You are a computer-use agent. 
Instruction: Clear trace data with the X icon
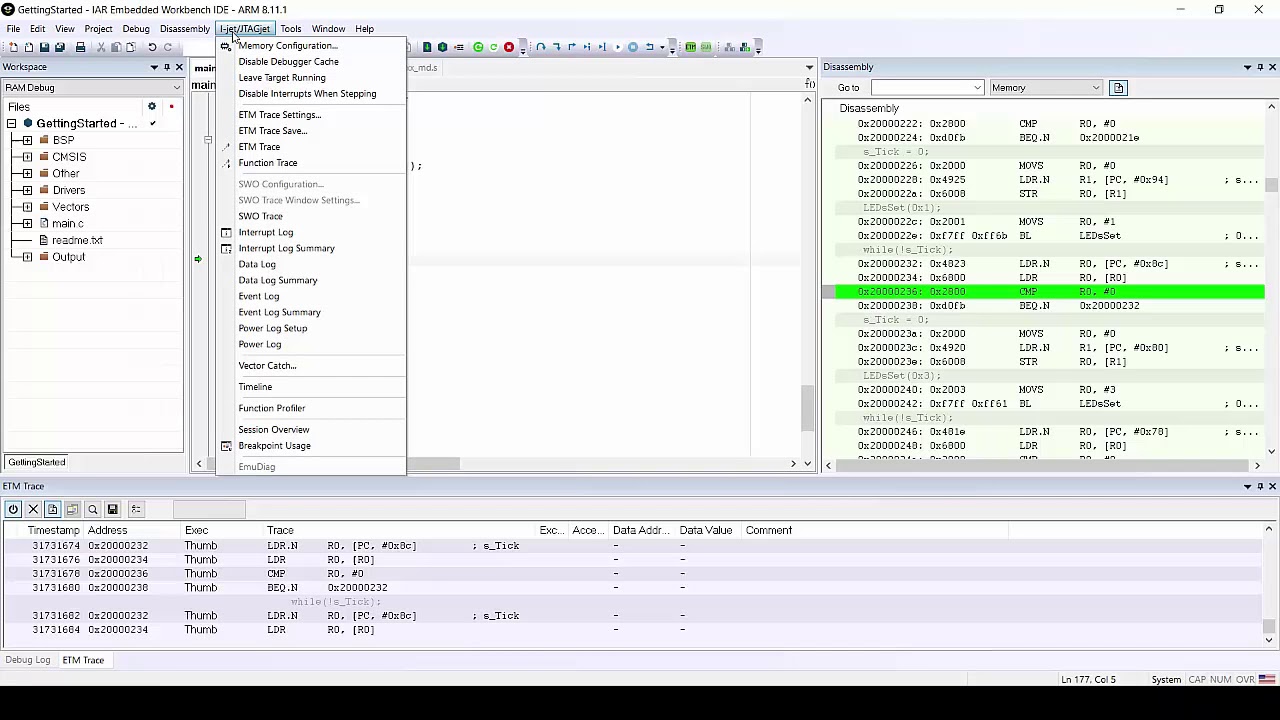(33, 509)
